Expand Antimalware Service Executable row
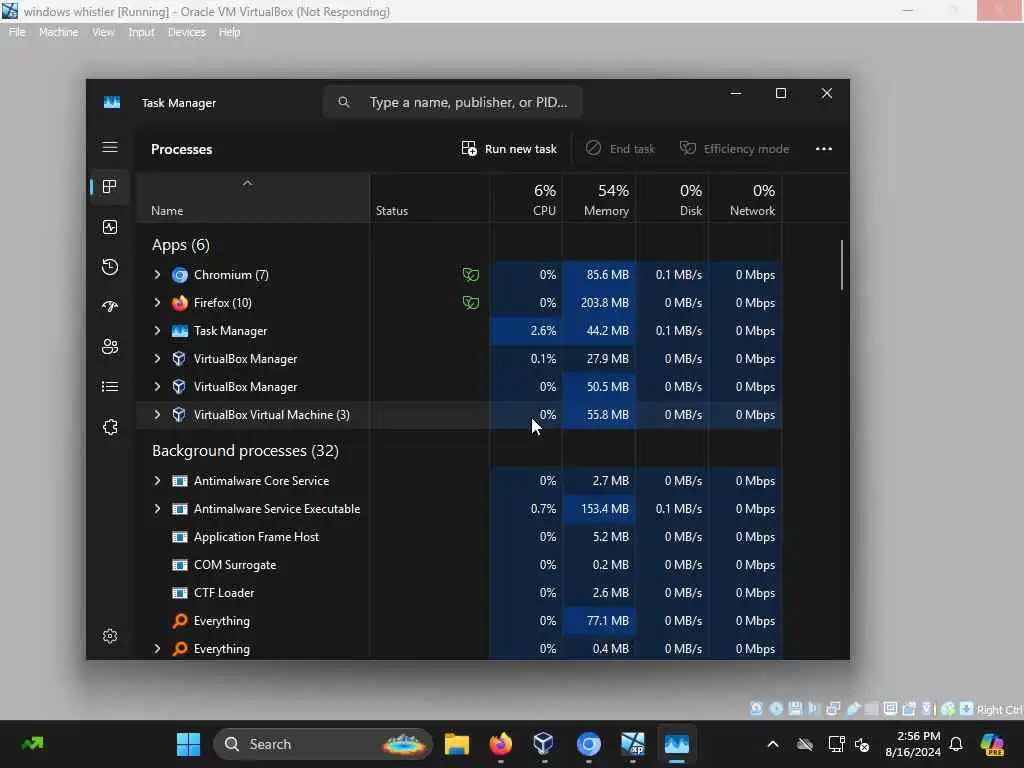Screen dimensions: 1024x768 pyautogui.click(x=157, y=509)
